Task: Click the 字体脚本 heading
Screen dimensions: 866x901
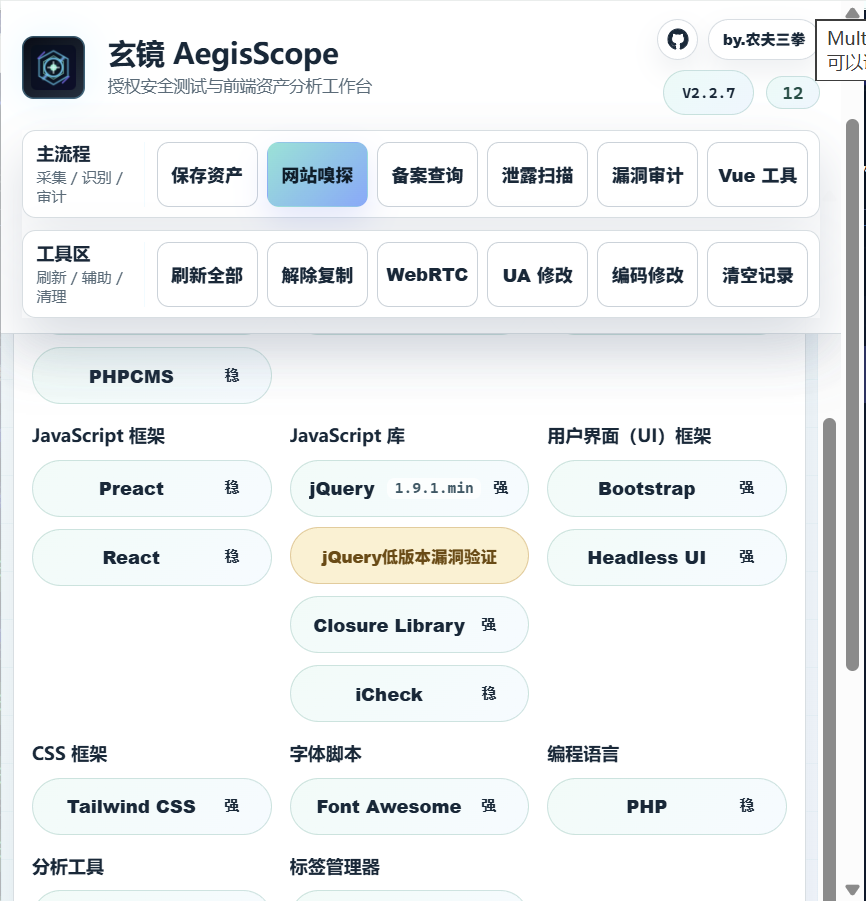Action: 325,753
